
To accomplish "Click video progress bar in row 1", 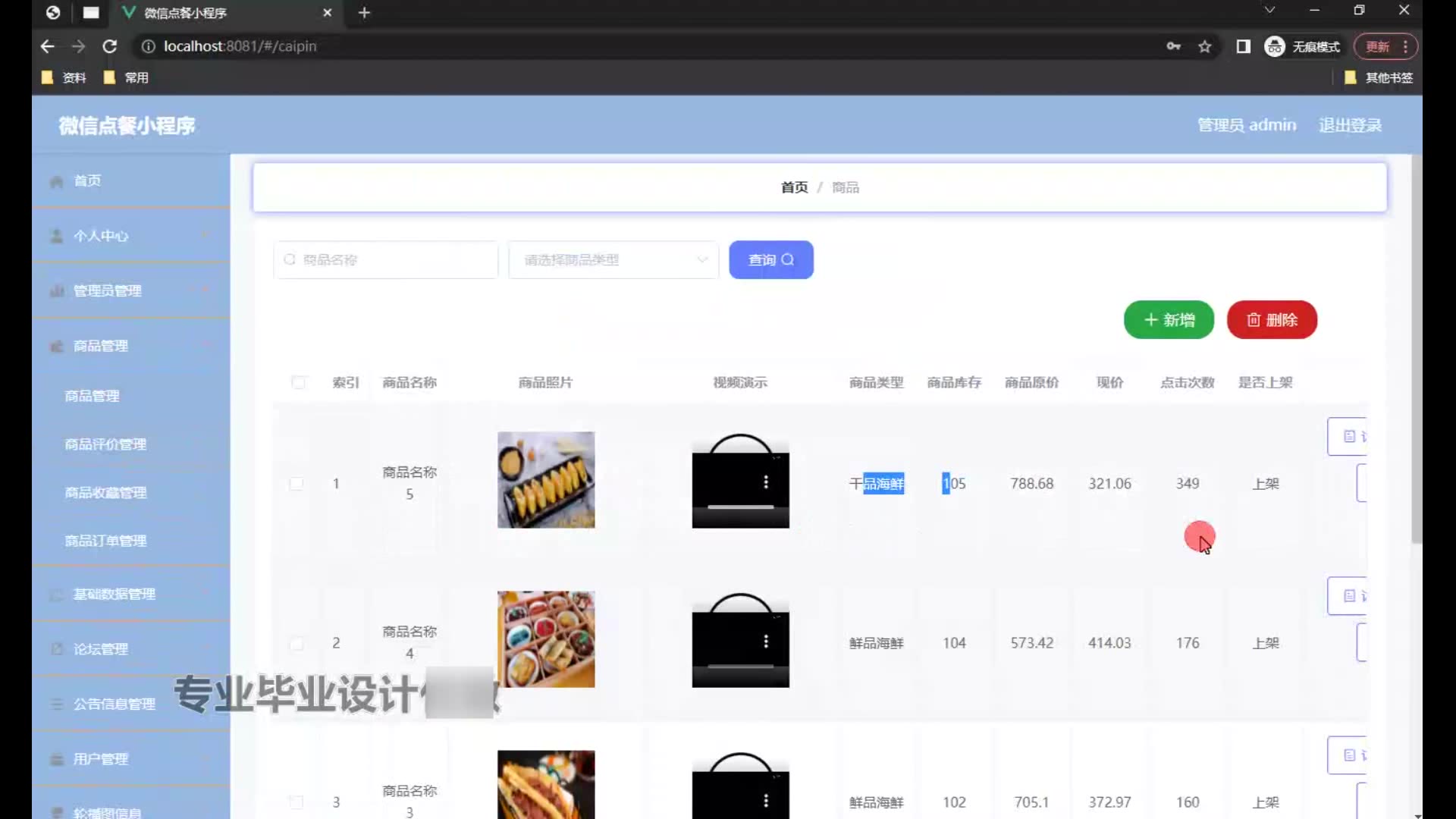I will pos(740,507).
